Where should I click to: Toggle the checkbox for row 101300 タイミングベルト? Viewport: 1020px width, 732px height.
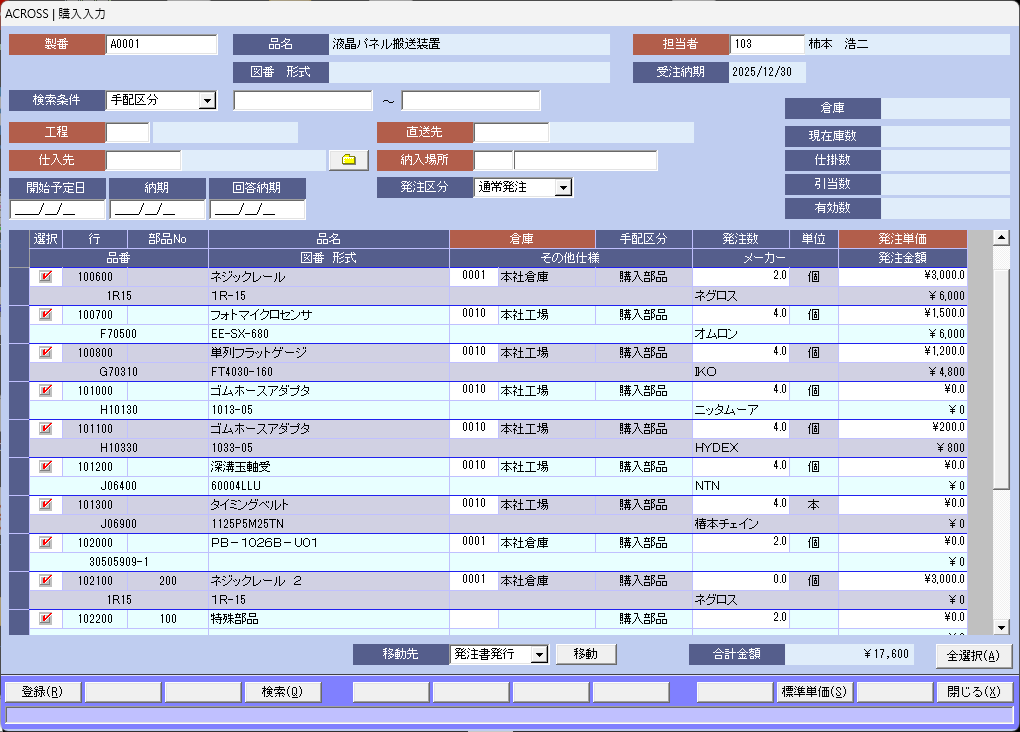pos(45,504)
